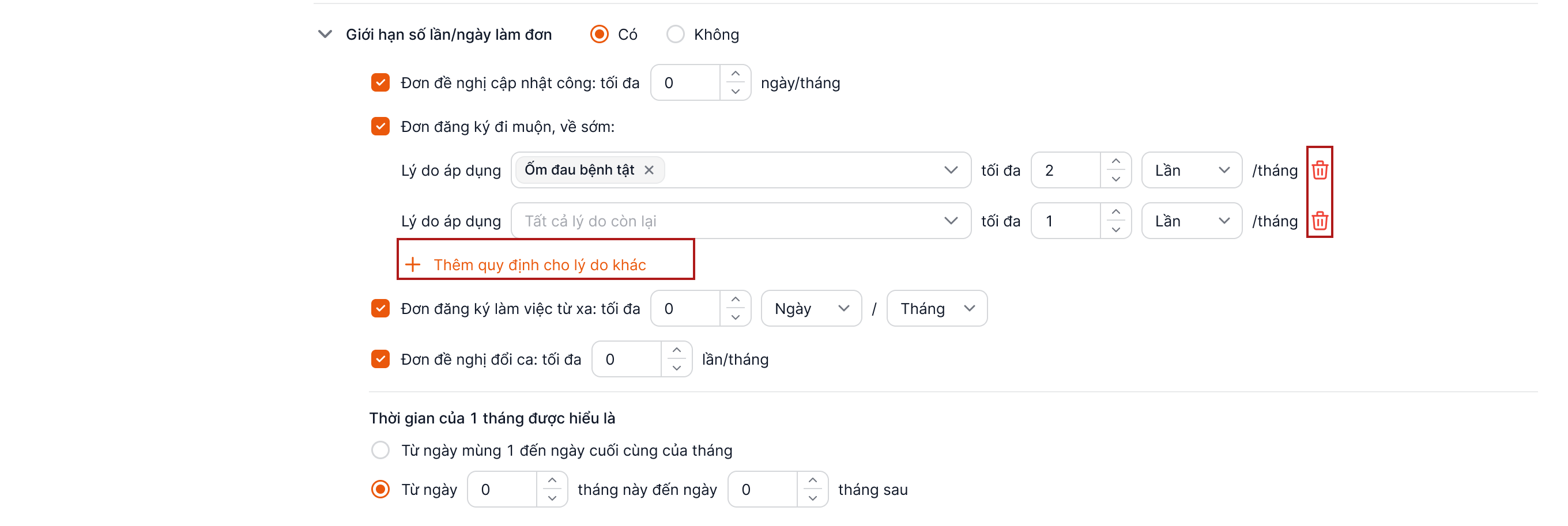Collapse Giới hạn số lần/ngày làm đơn section
Viewport: 1568px width, 526px height.
click(325, 34)
